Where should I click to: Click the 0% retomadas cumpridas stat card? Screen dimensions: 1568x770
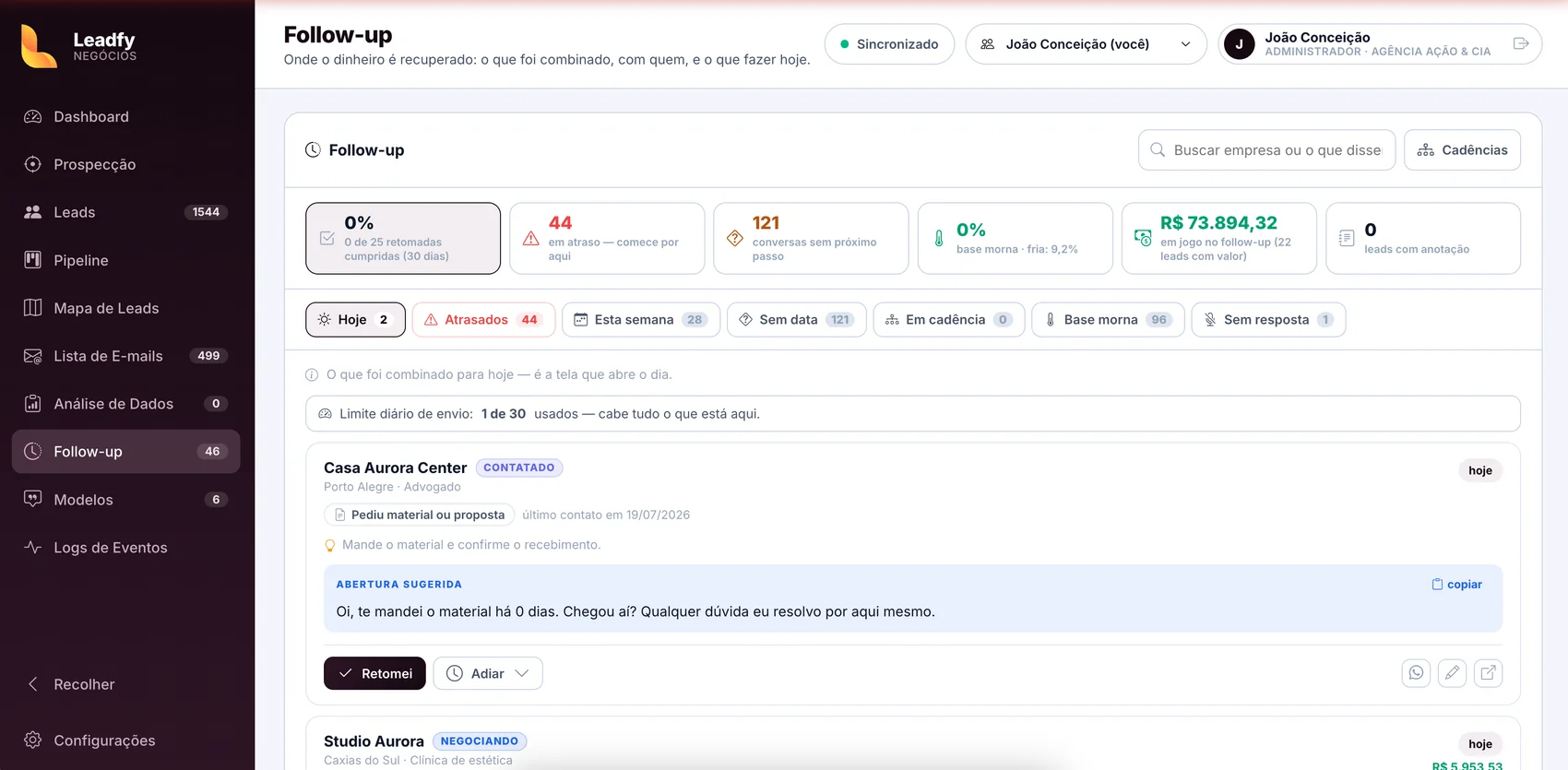click(x=403, y=239)
